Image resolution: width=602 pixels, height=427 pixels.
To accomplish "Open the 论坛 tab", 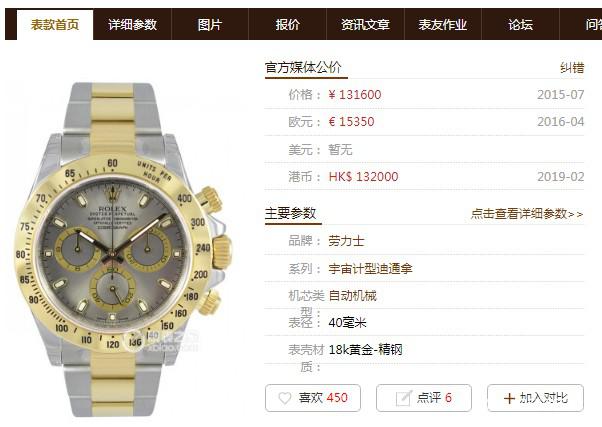I will pyautogui.click(x=520, y=25).
